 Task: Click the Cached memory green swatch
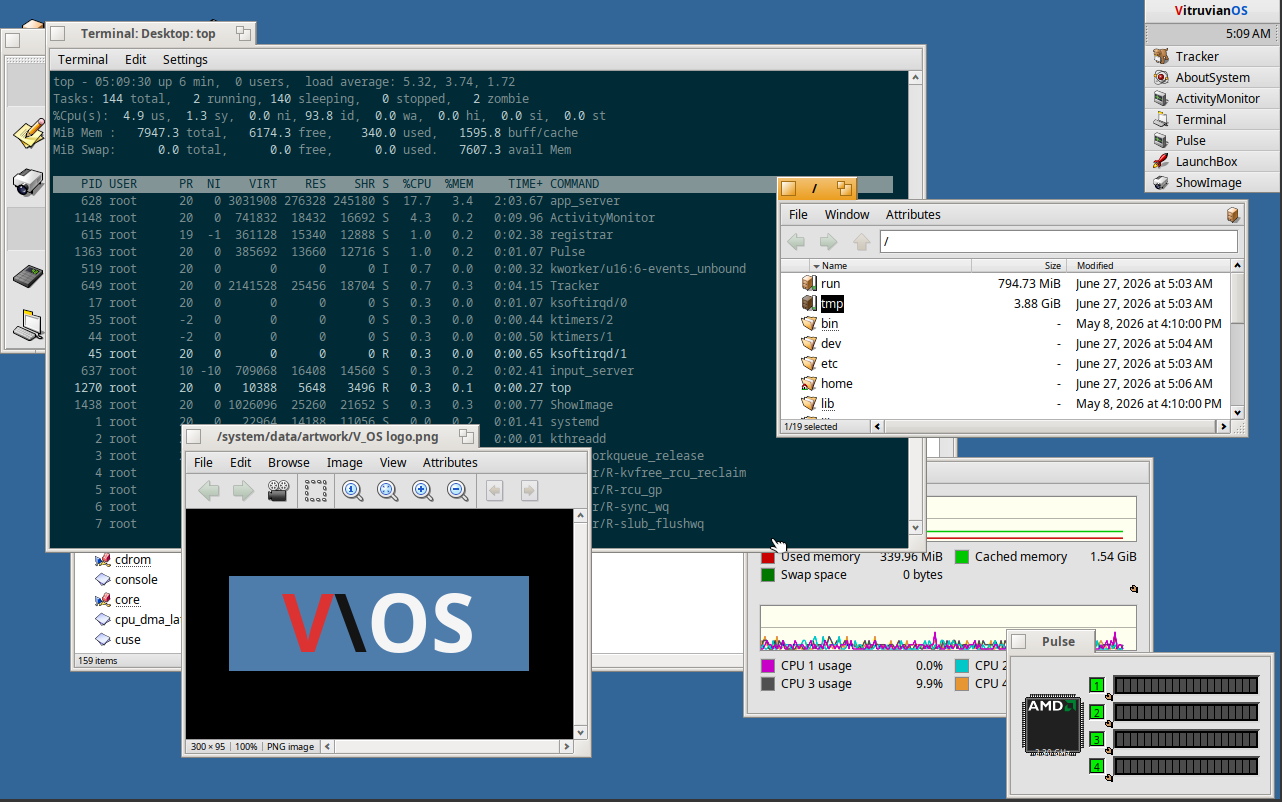[x=962, y=557]
